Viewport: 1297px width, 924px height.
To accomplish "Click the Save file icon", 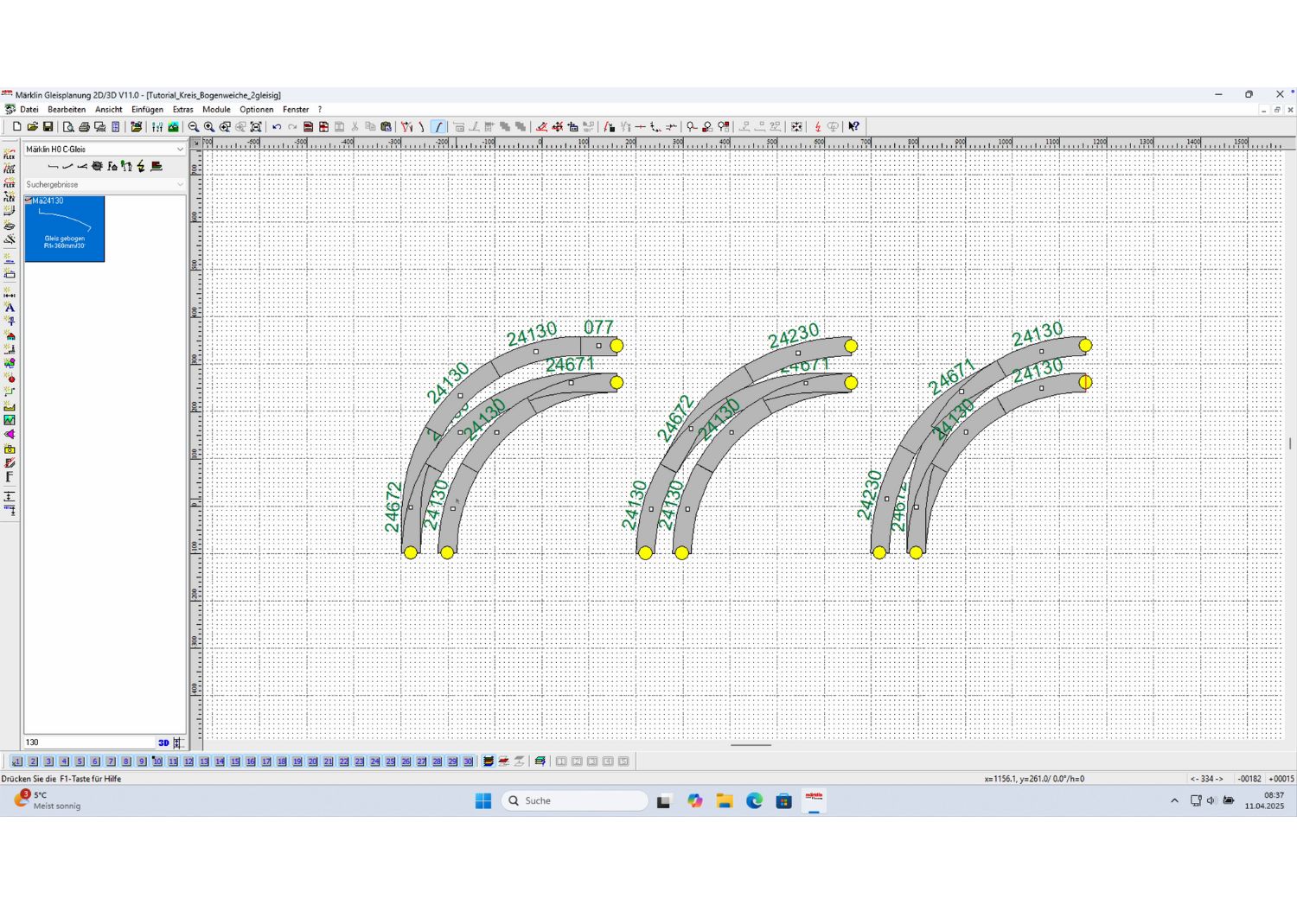I will [x=48, y=127].
